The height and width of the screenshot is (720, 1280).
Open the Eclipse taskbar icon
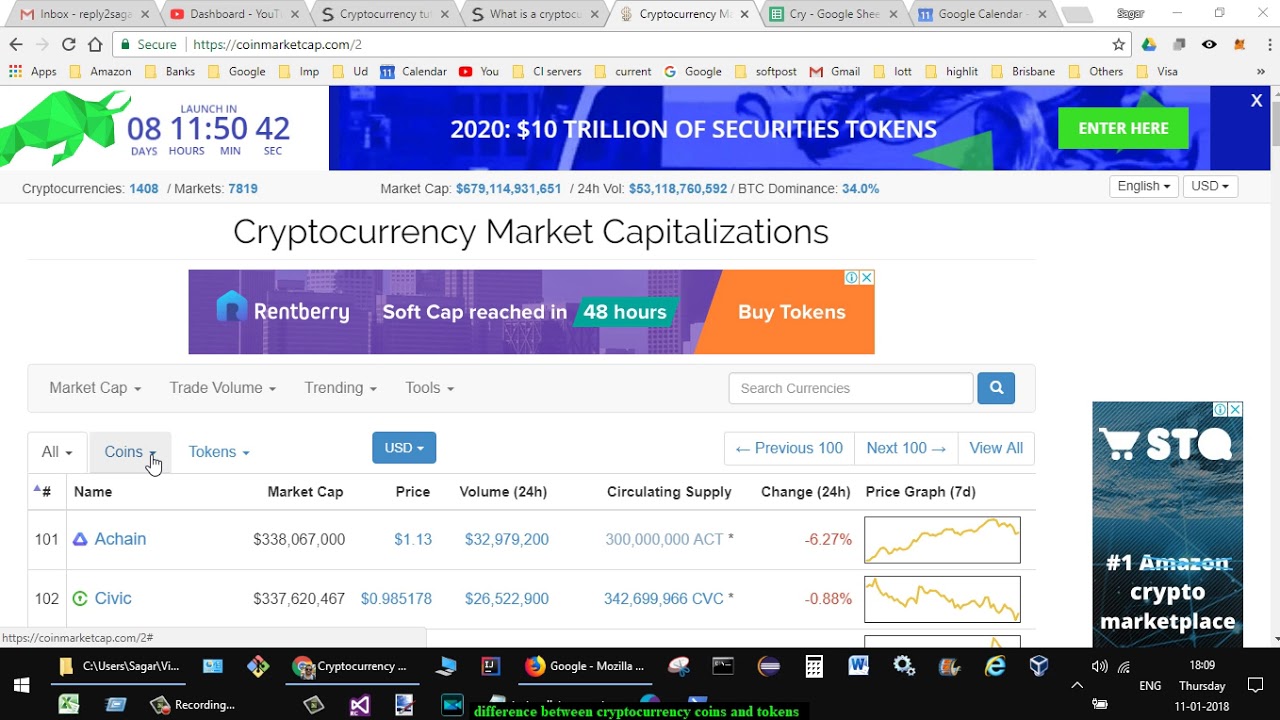coord(769,666)
